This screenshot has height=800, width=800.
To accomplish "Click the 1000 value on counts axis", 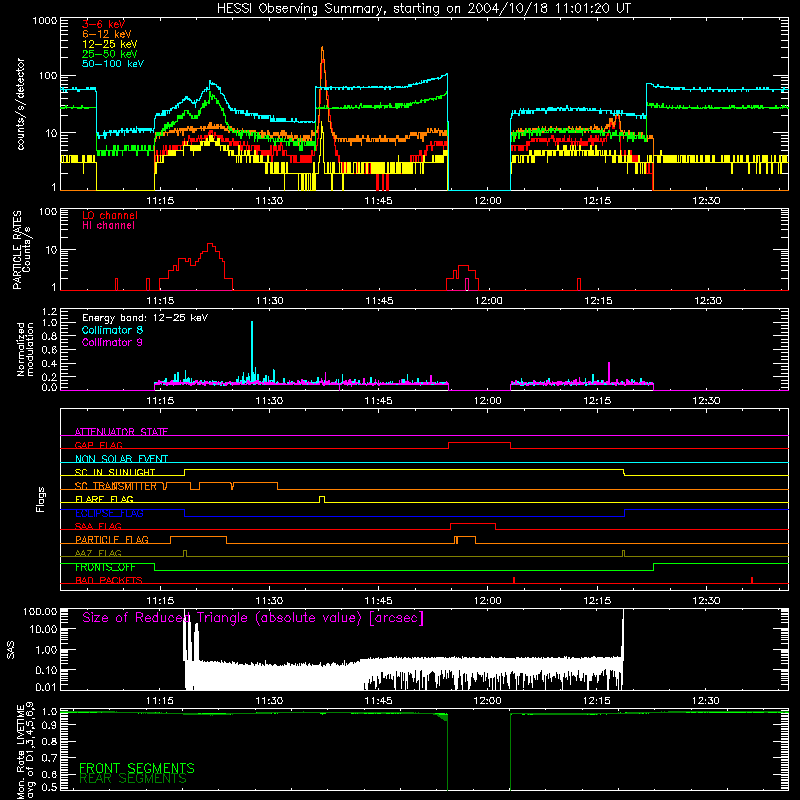I will coord(45,21).
